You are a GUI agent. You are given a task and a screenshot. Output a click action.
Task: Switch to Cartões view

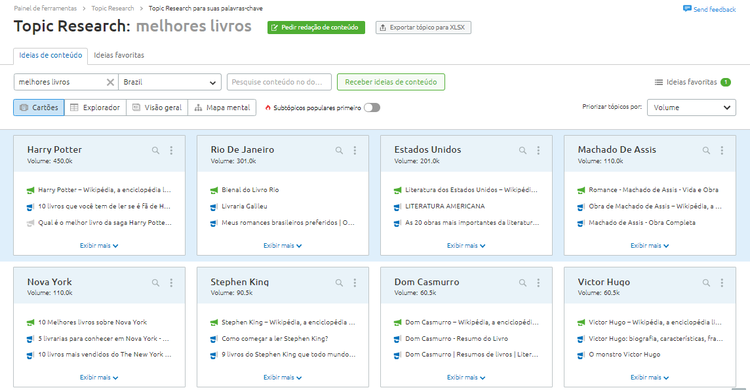[39, 108]
